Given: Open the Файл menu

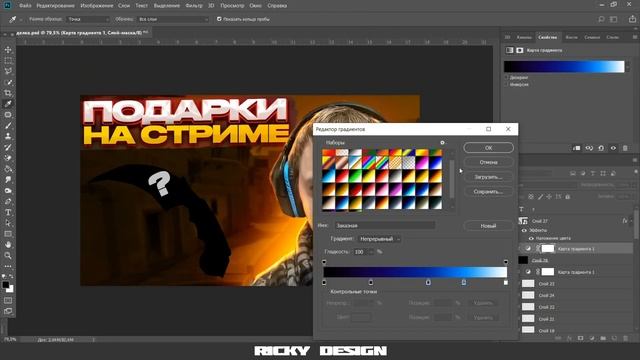Looking at the screenshot, I should (x=25, y=6).
